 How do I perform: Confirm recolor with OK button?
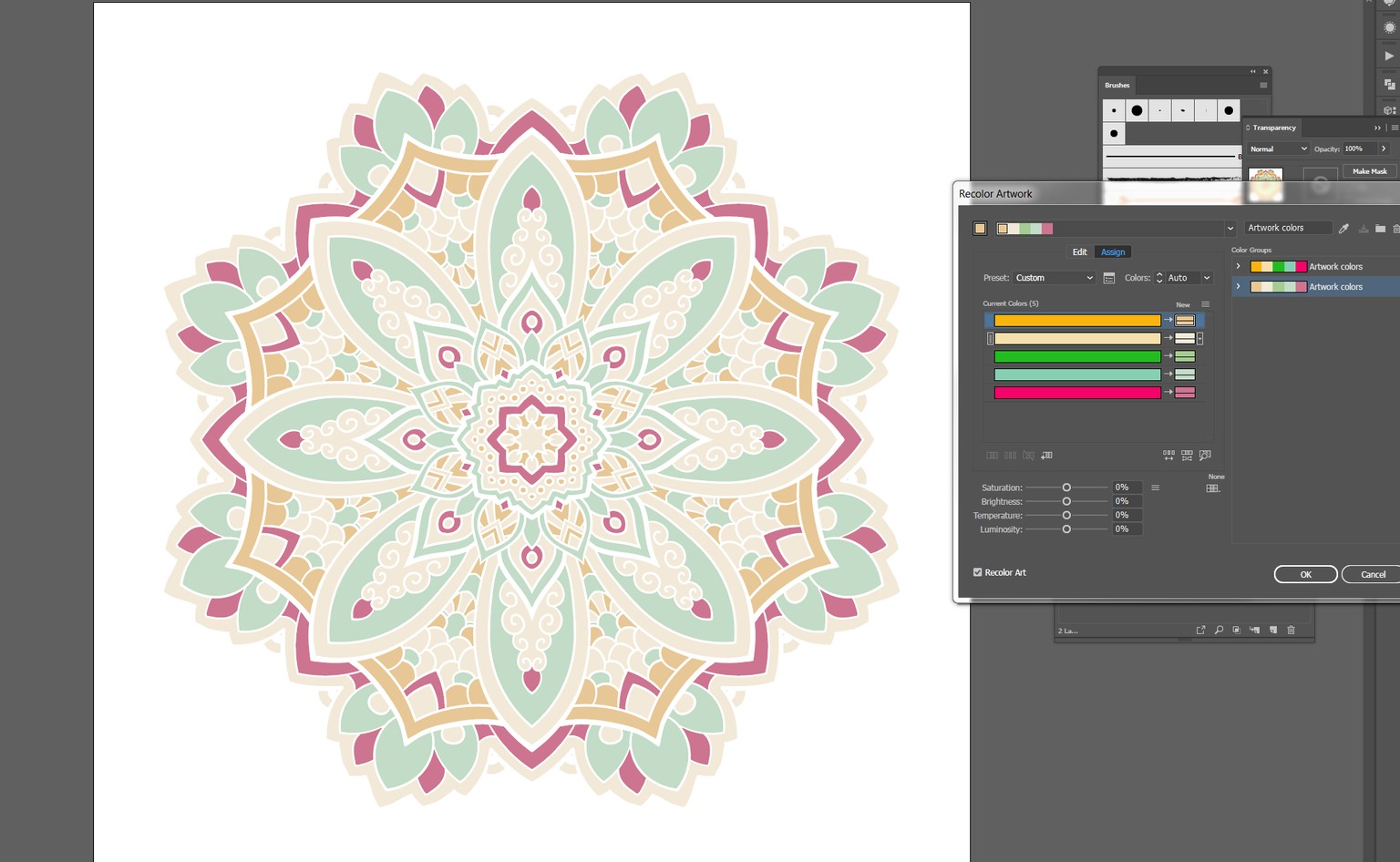point(1305,574)
